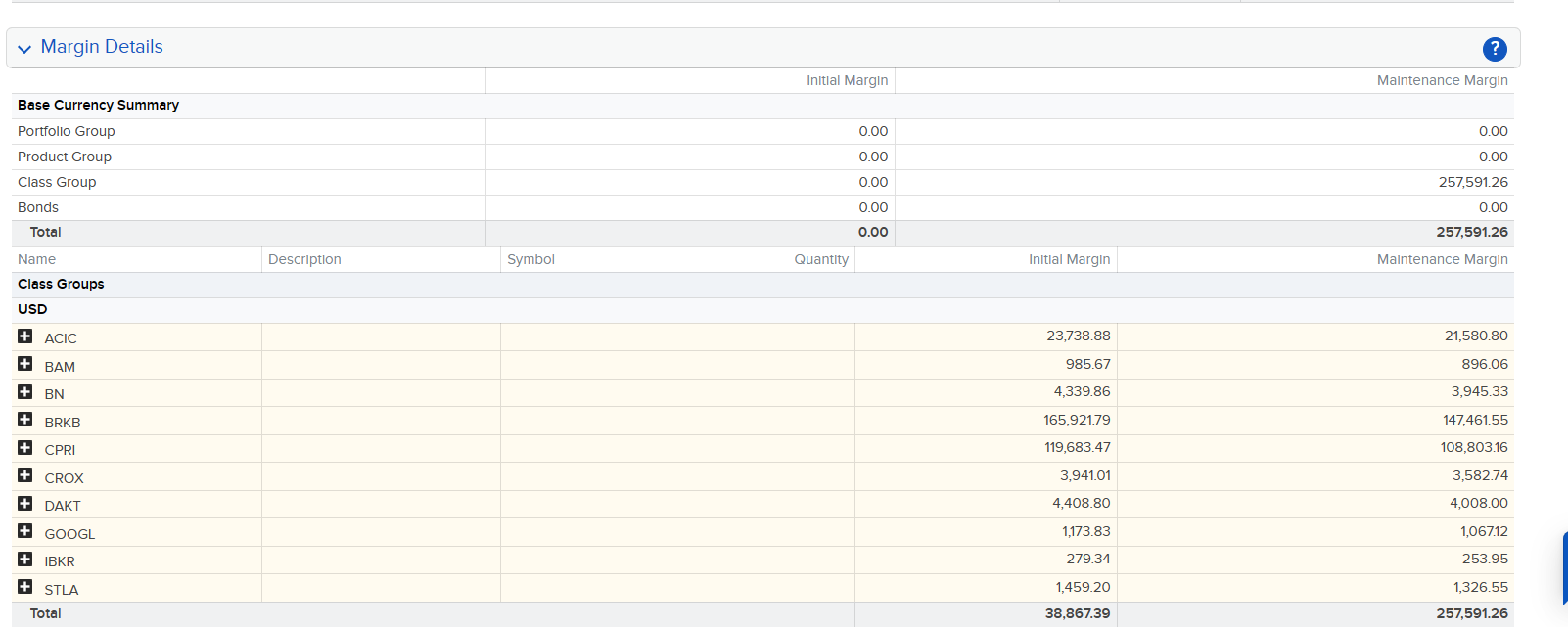This screenshot has width=1568, height=627.
Task: Click GOOGL initial margin 1,173.83
Action: 1086,531
